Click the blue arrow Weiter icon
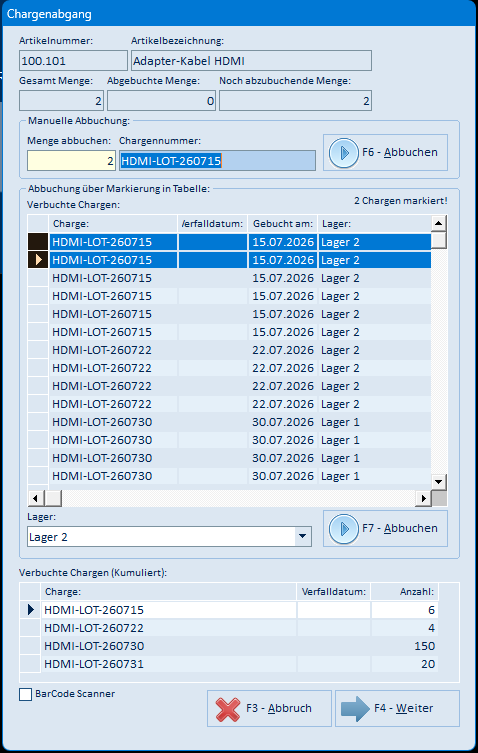 [x=355, y=709]
